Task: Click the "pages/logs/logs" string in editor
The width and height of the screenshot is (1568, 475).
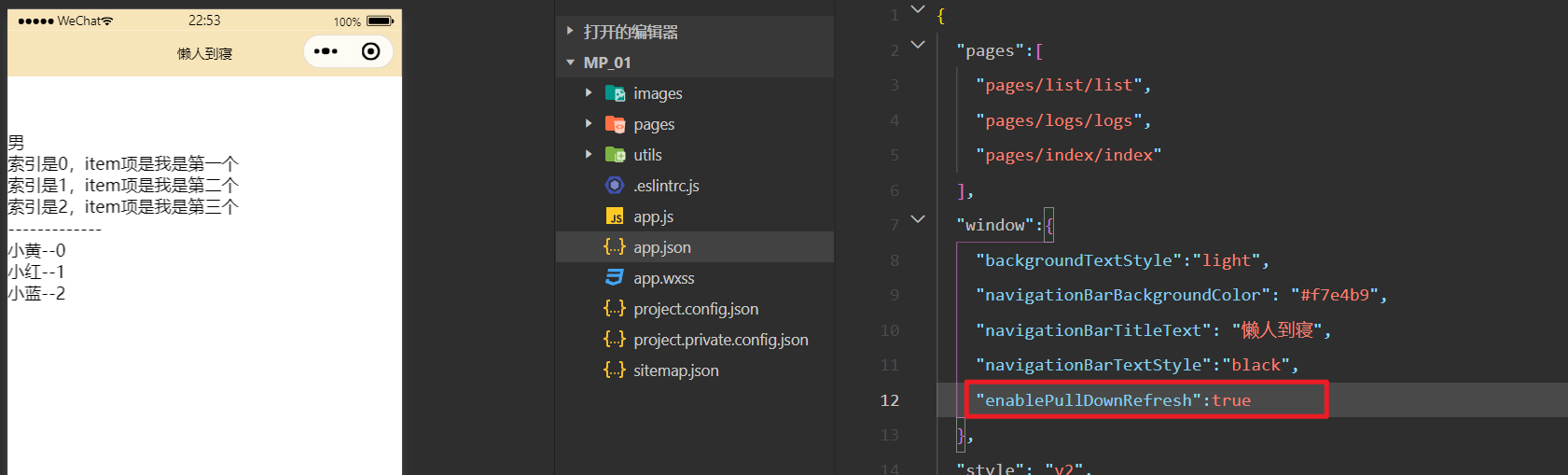Action: tap(1059, 120)
